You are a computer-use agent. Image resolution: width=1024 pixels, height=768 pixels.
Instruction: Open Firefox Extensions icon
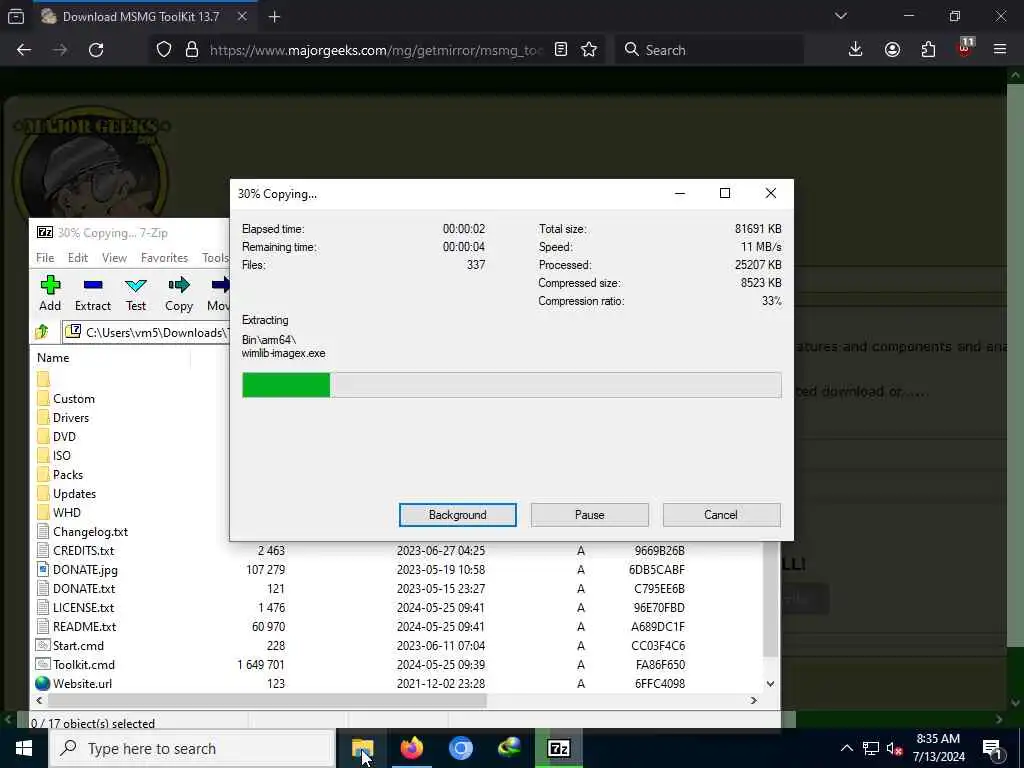coord(928,50)
